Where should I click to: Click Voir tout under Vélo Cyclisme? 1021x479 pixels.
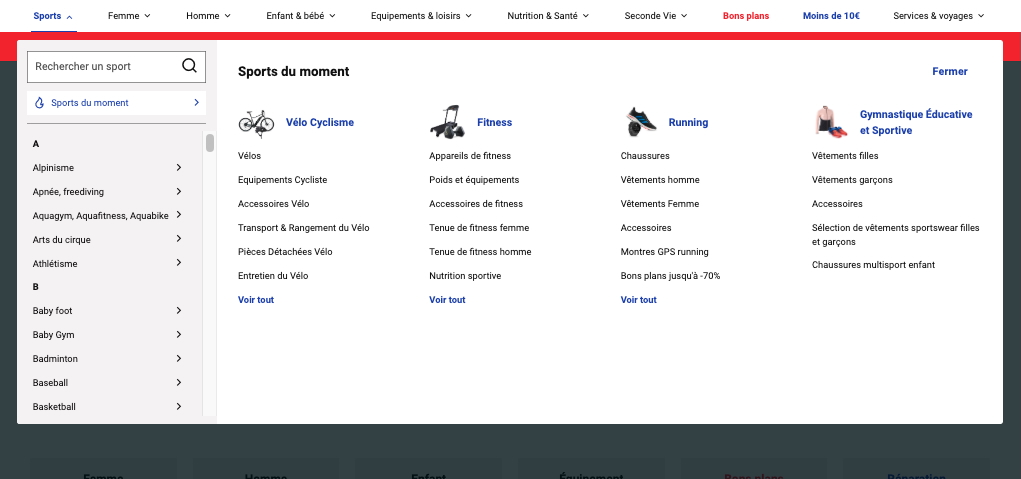(x=256, y=300)
